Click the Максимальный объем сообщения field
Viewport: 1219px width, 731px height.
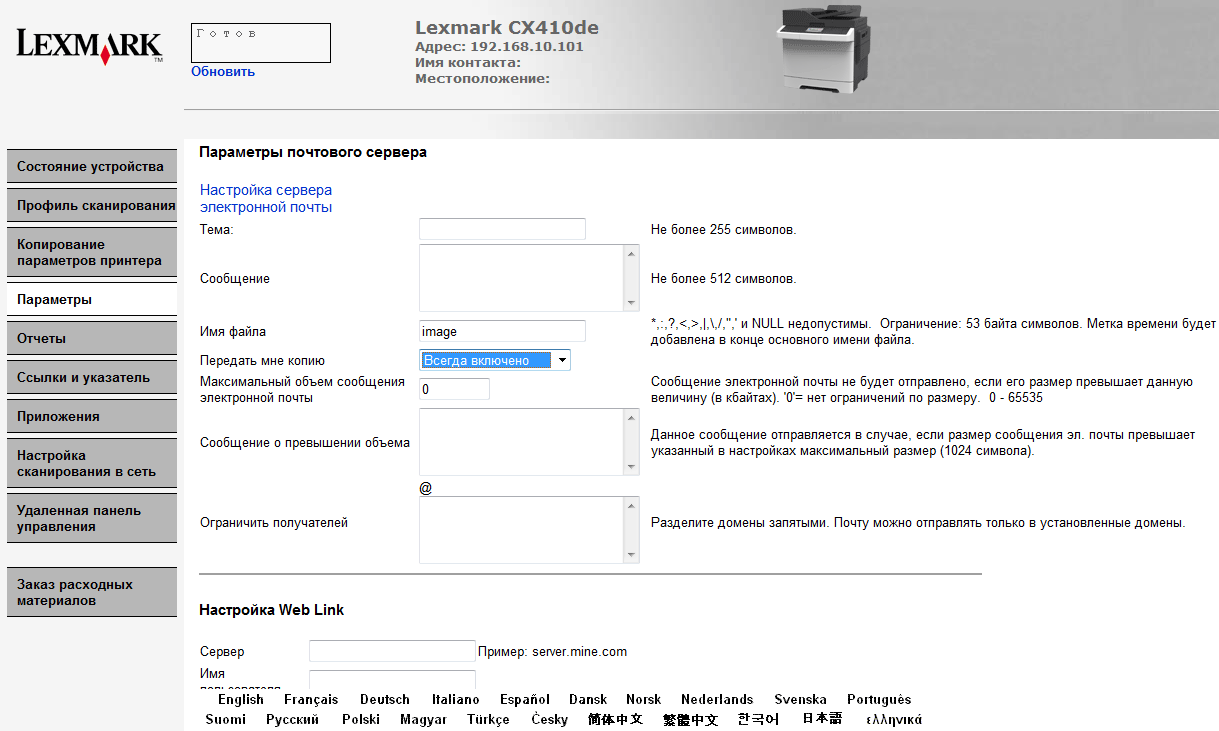(454, 389)
